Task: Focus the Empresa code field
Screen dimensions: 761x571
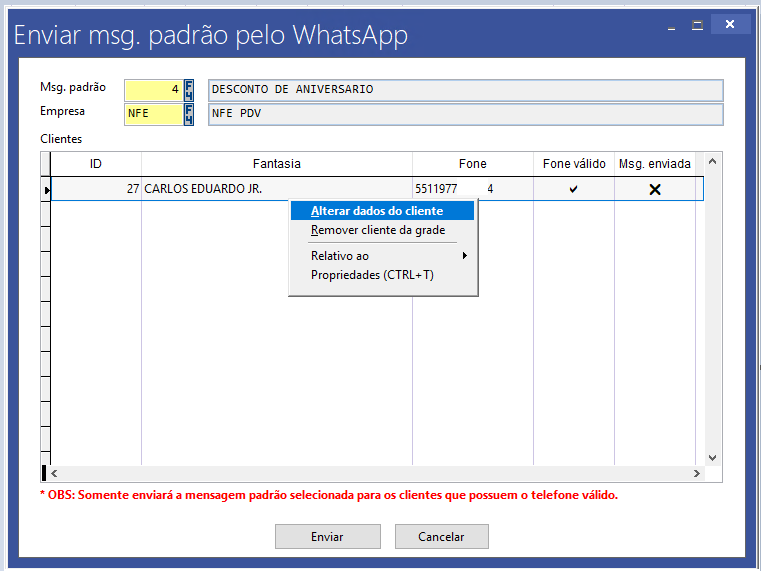Action: click(153, 114)
